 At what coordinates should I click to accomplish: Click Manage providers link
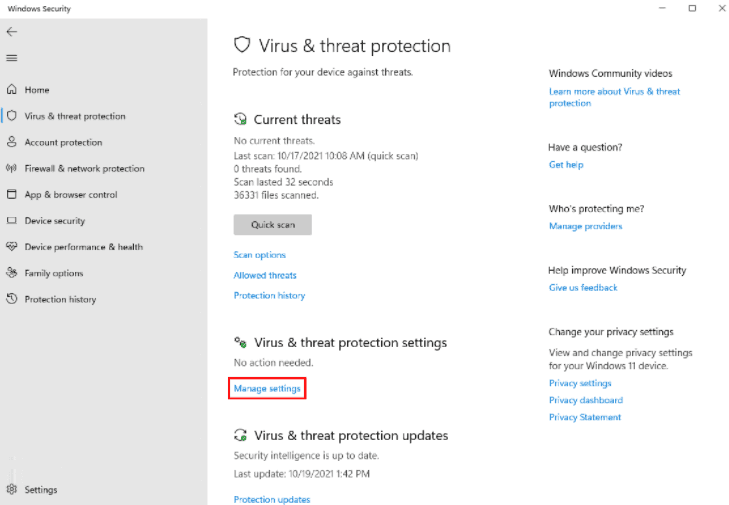(x=585, y=226)
